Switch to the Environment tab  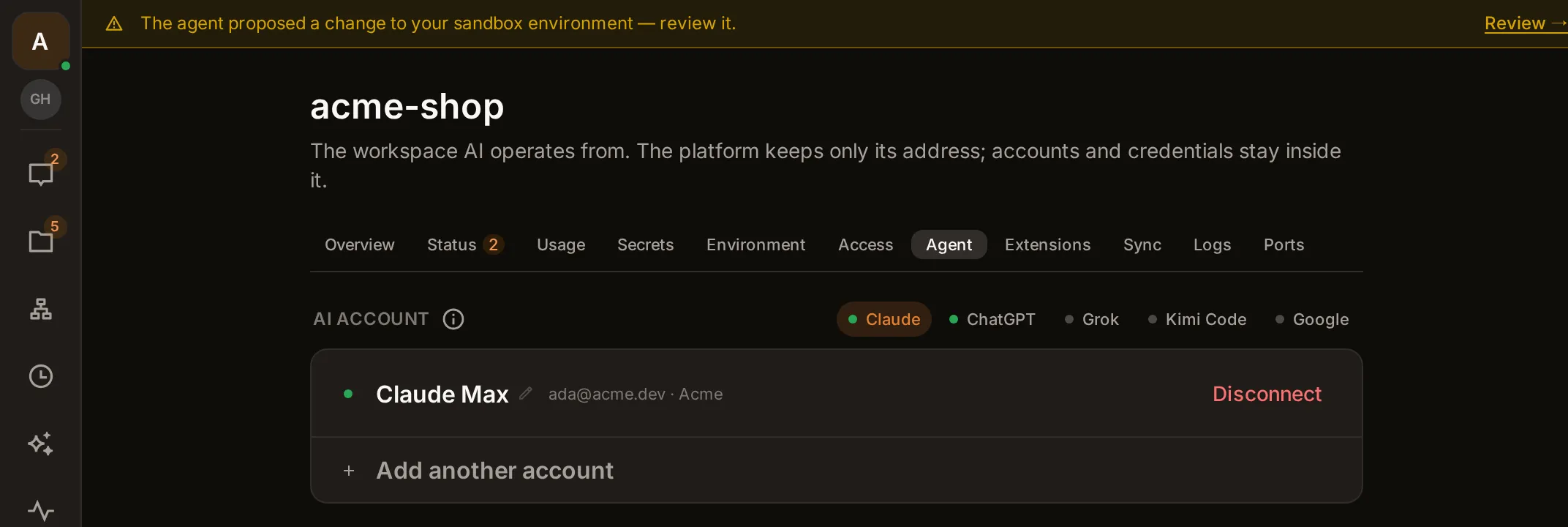click(756, 244)
